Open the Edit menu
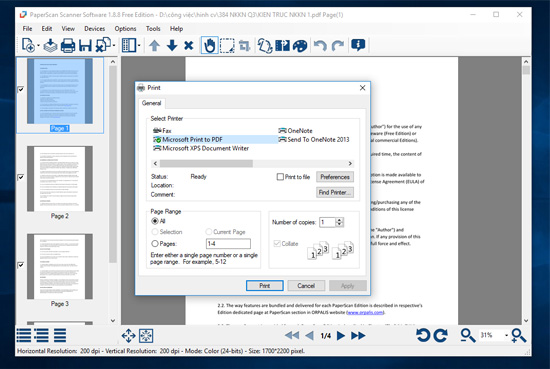This screenshot has height=369, width=550. click(47, 29)
